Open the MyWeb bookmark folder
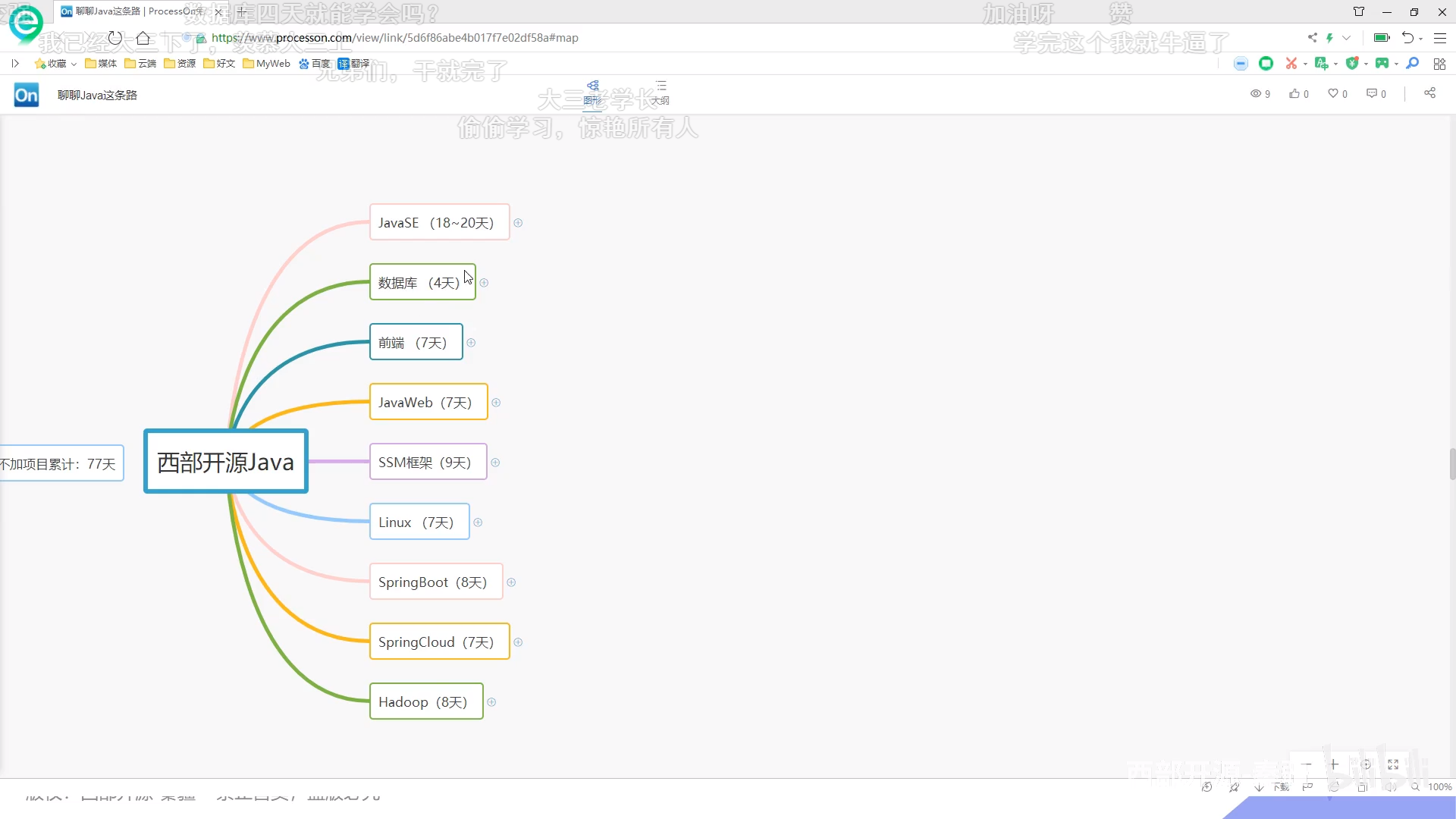Screen dimensions: 1456x819 (266, 64)
